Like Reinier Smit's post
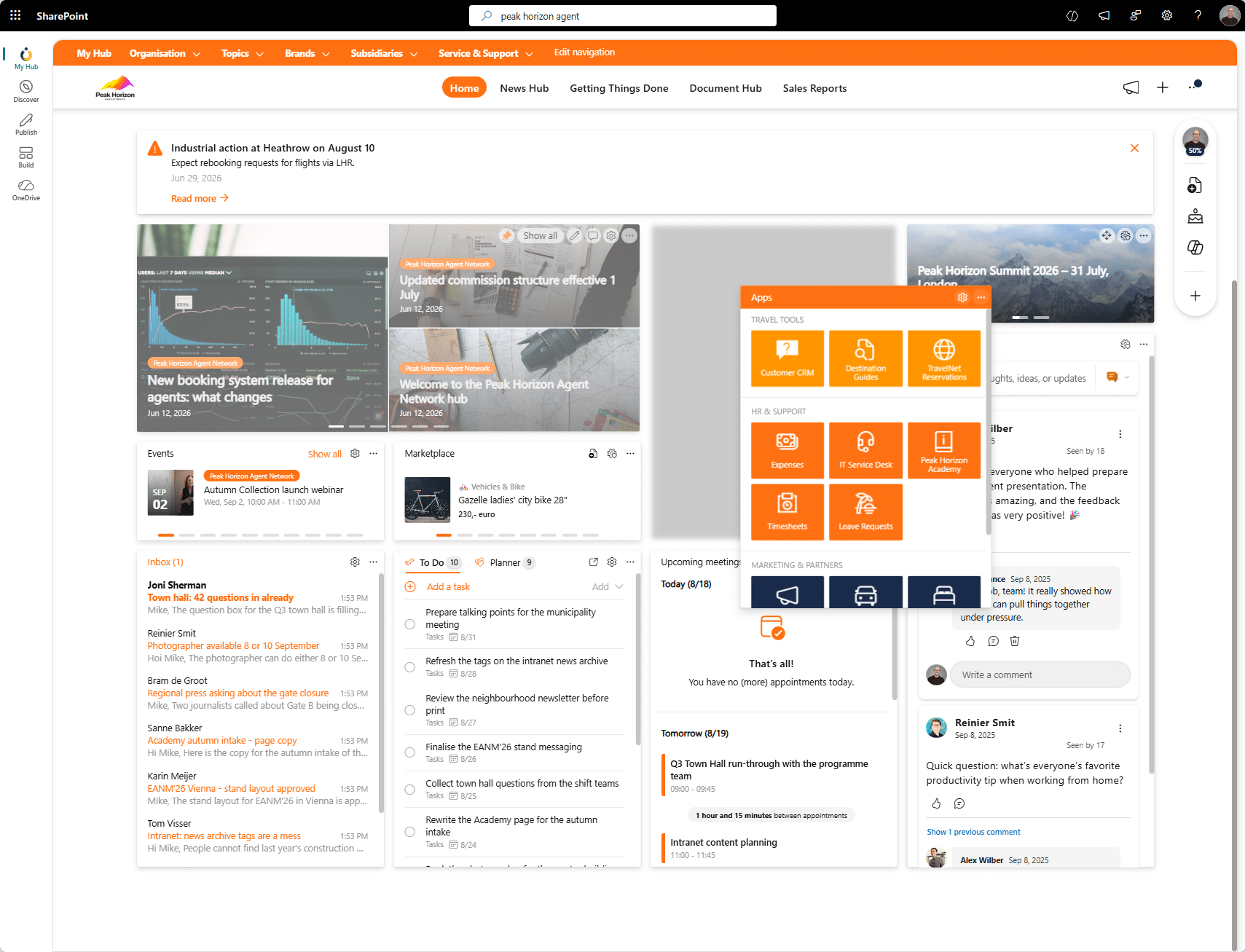Viewport: 1245px width, 952px height. click(x=936, y=803)
